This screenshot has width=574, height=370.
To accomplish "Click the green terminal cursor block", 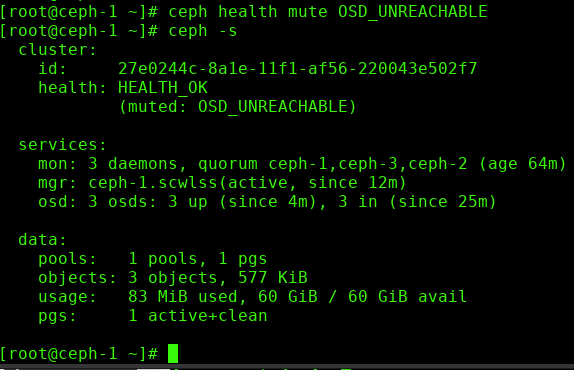I will click(x=173, y=353).
